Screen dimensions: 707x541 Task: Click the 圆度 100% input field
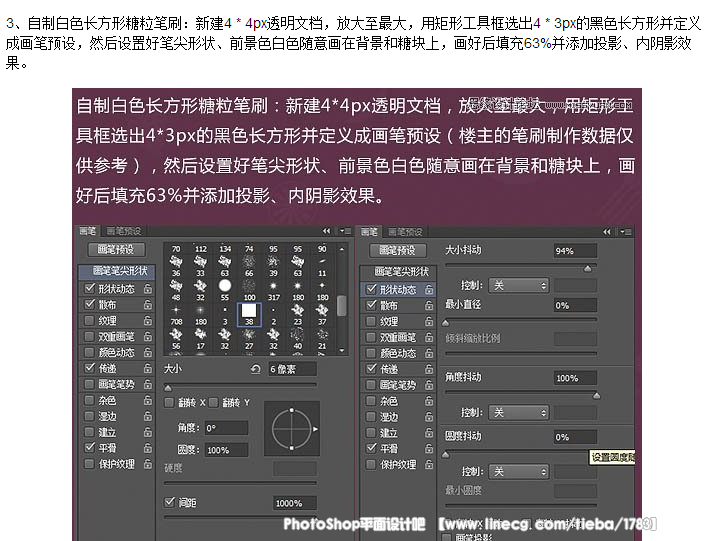tap(226, 450)
